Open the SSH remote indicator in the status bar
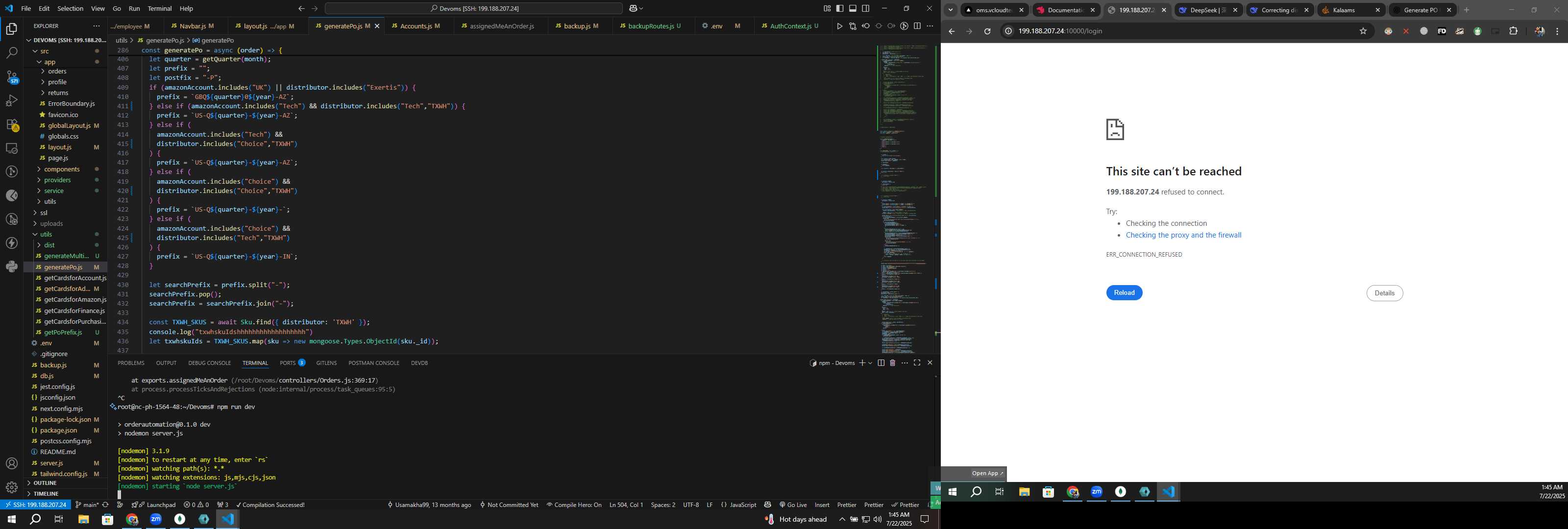 (35, 505)
